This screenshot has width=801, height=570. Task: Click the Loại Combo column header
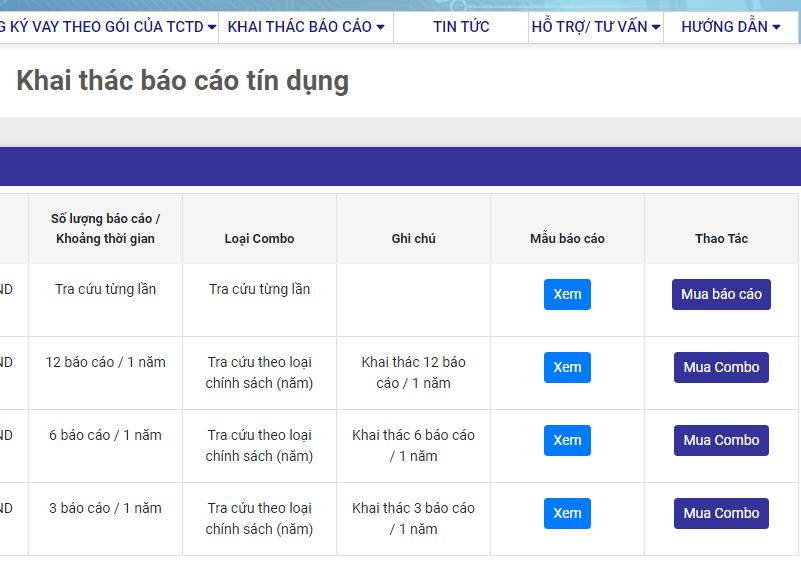[259, 238]
